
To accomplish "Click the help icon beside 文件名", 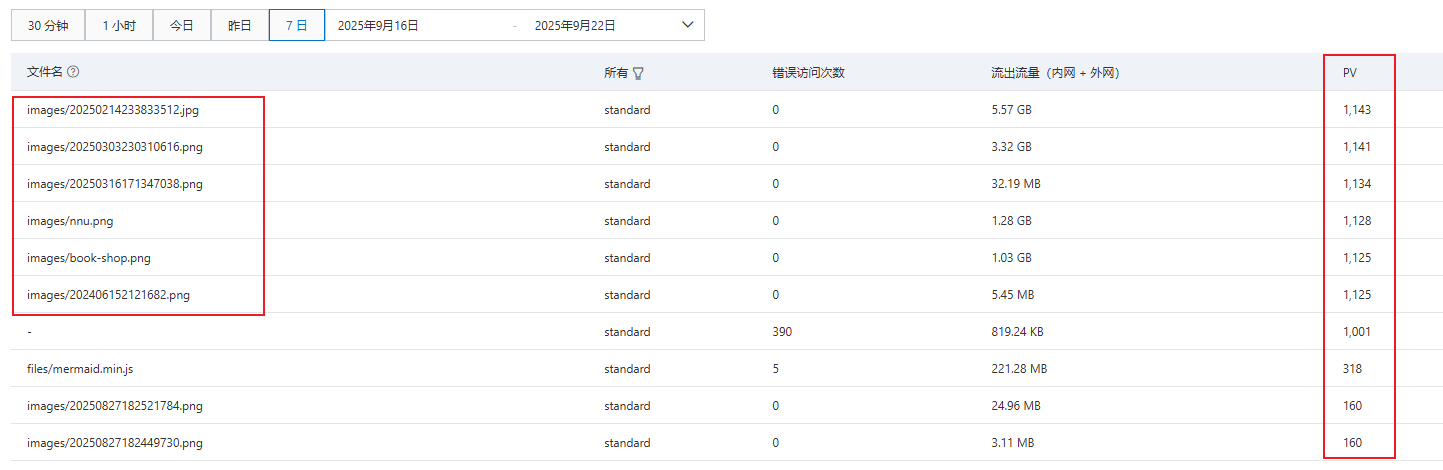I will tap(73, 72).
